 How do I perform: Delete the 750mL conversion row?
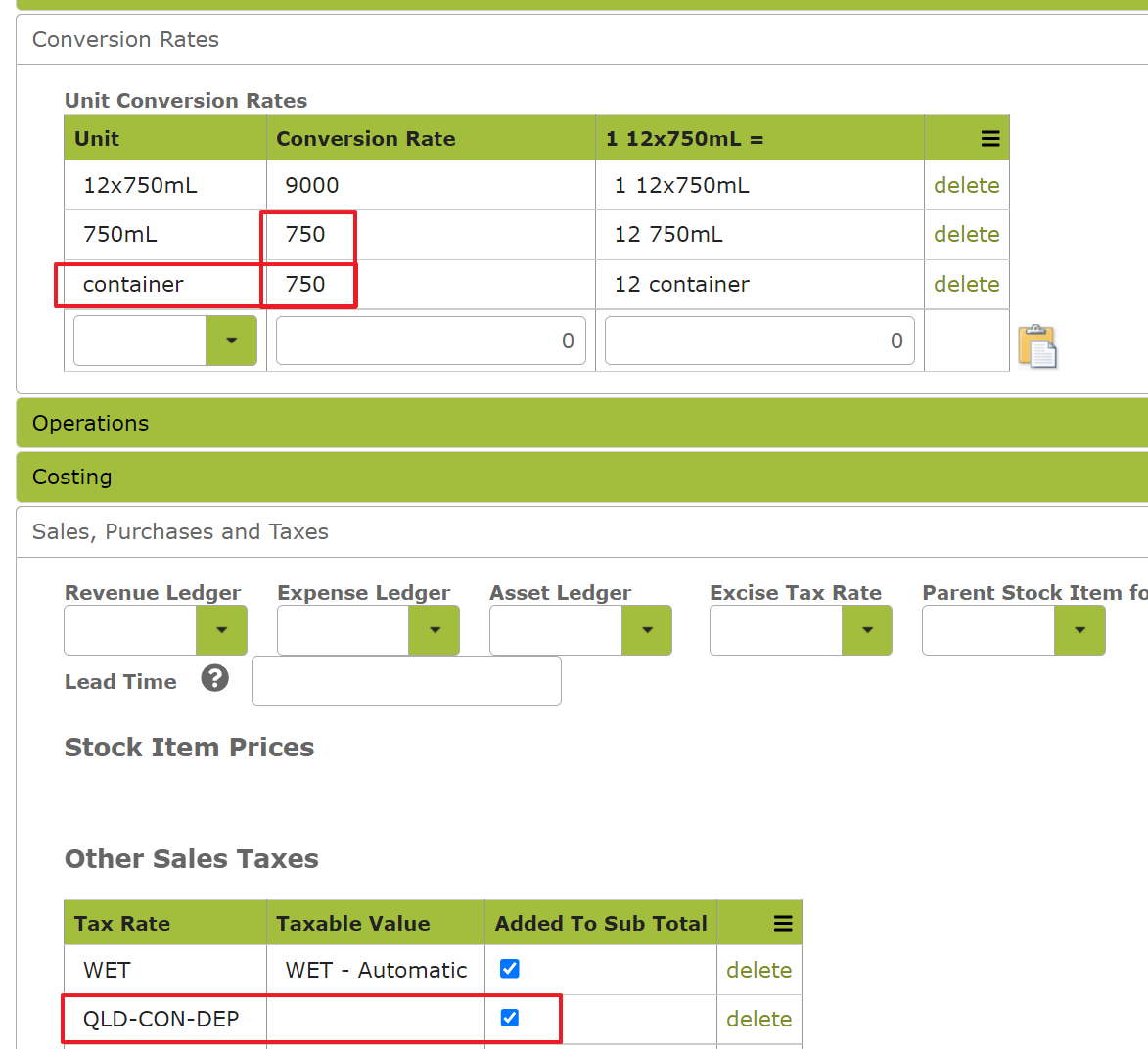point(966,234)
